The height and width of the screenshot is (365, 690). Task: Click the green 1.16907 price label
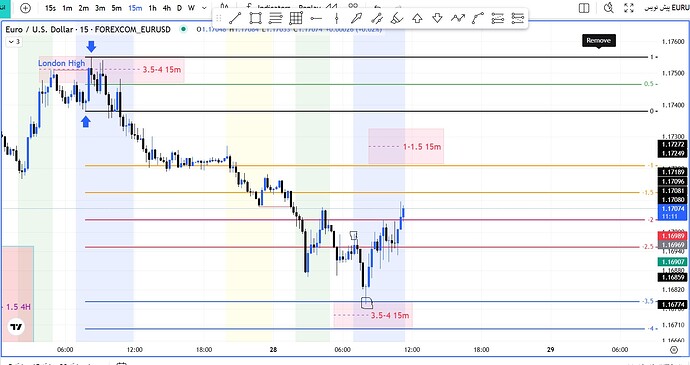click(673, 262)
